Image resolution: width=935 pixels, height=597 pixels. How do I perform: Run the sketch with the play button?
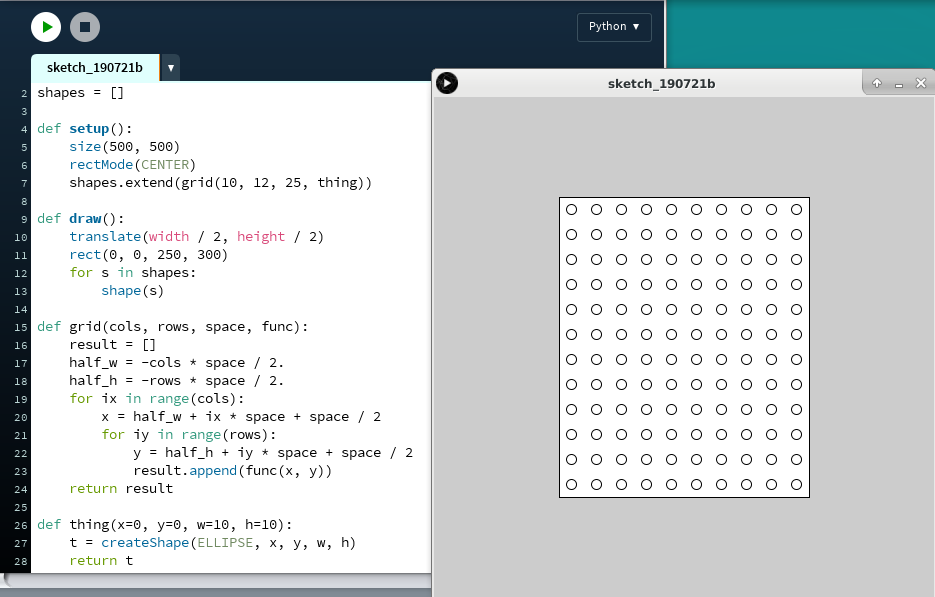coord(46,27)
